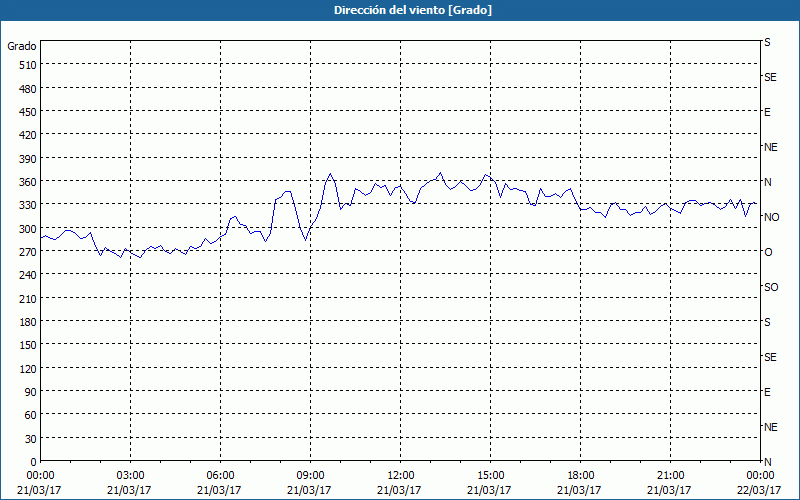Click the 510 y-axis value
This screenshot has height=500, width=800.
pos(28,65)
